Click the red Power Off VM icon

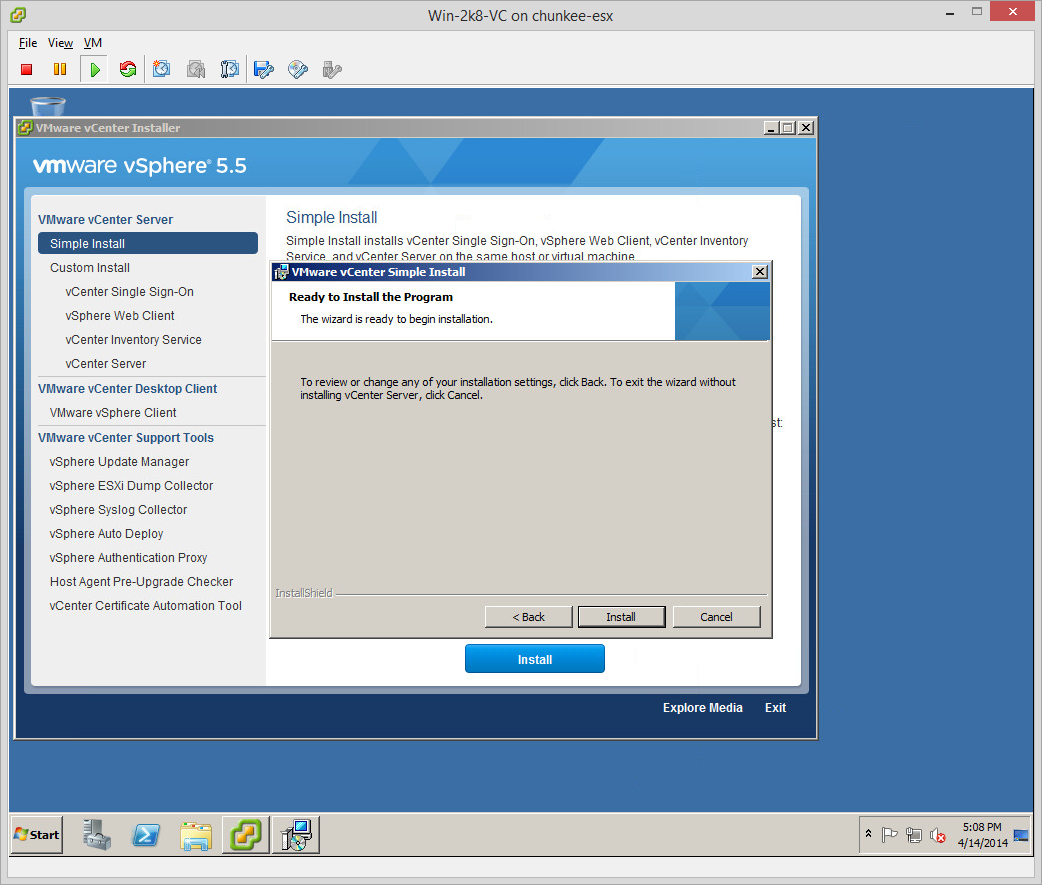(x=27, y=69)
